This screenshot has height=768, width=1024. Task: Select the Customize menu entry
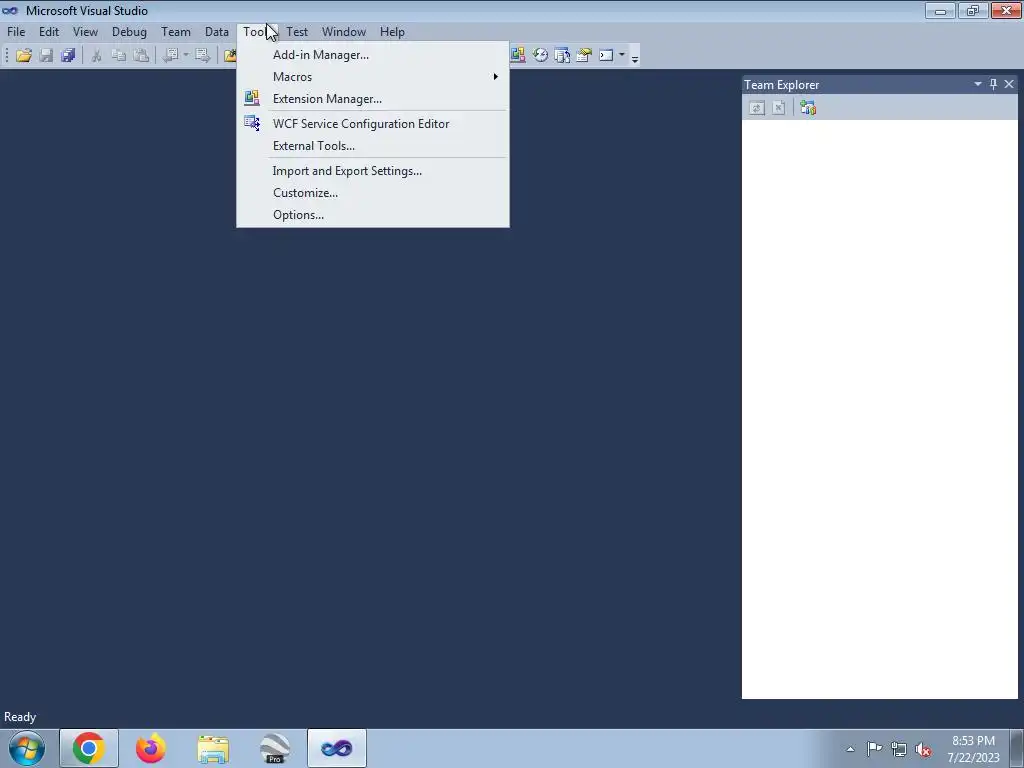[x=373, y=193]
